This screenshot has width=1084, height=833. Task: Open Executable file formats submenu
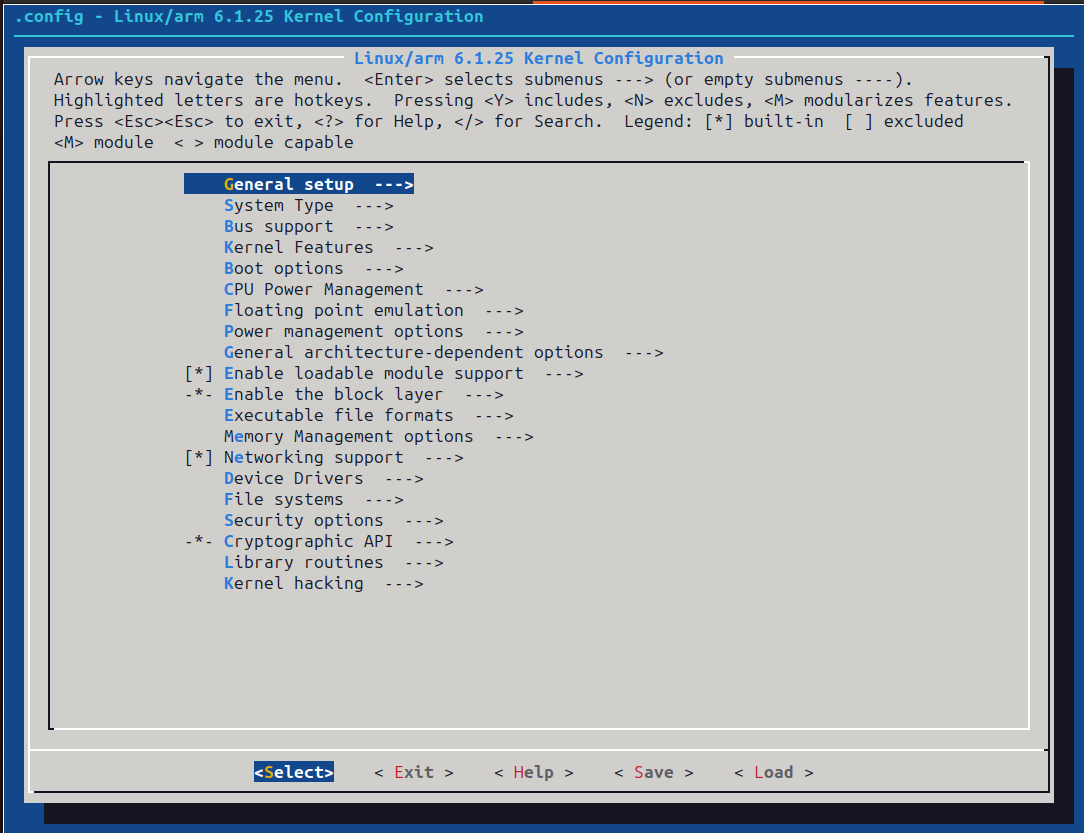coord(368,415)
